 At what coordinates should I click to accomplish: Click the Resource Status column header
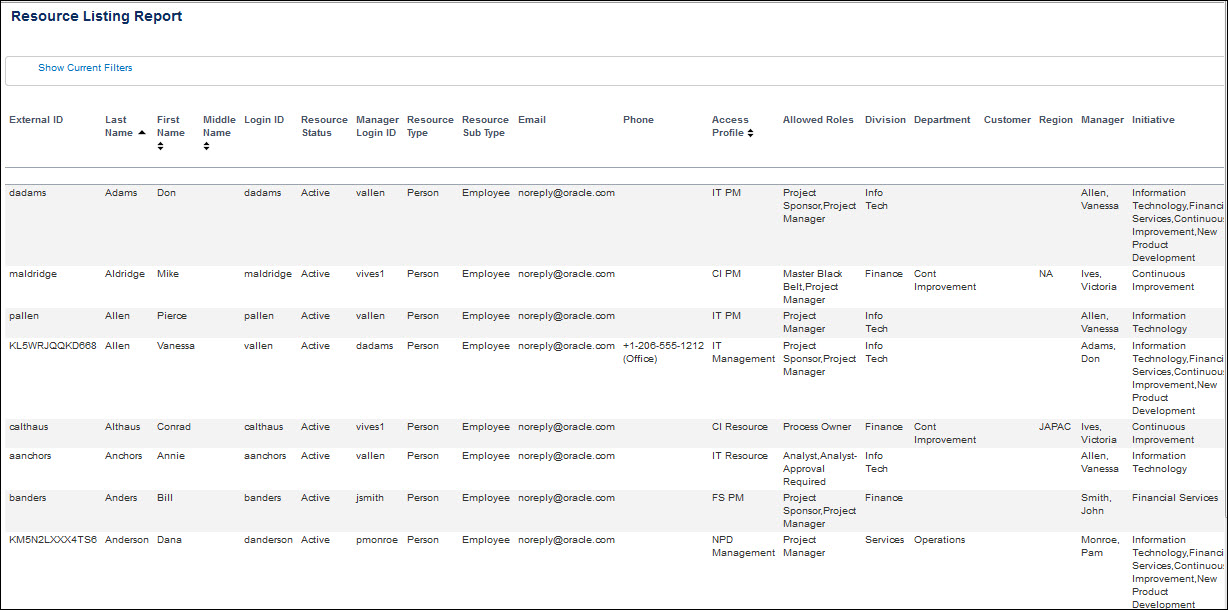pos(324,126)
